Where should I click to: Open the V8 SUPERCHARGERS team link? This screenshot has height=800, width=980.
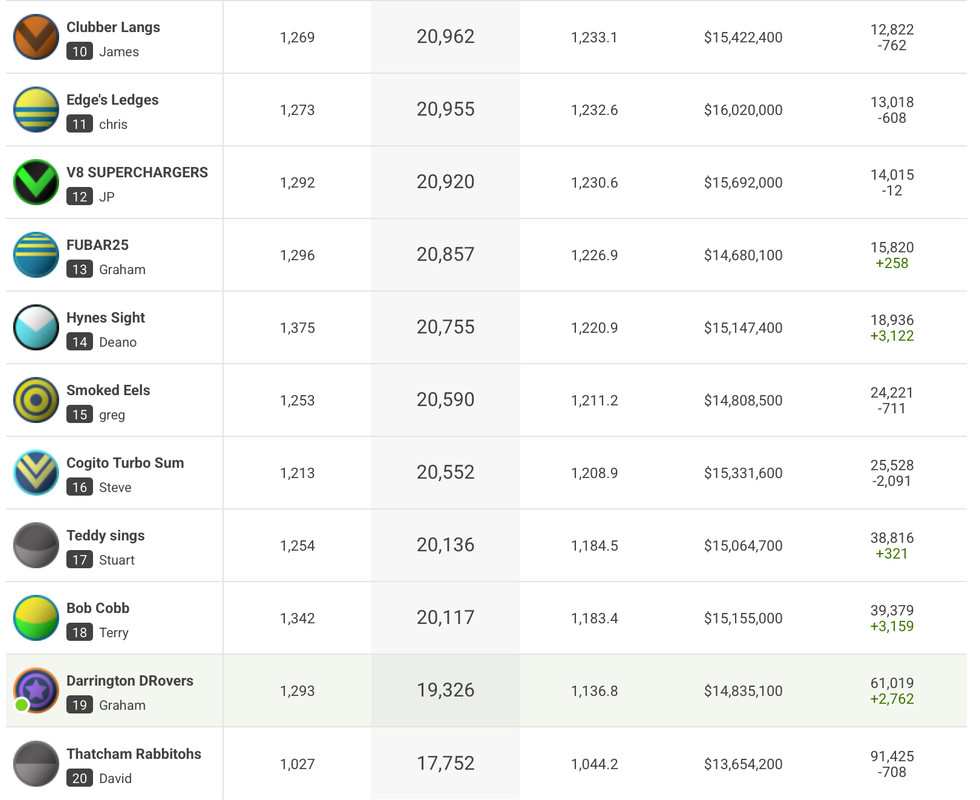point(137,172)
